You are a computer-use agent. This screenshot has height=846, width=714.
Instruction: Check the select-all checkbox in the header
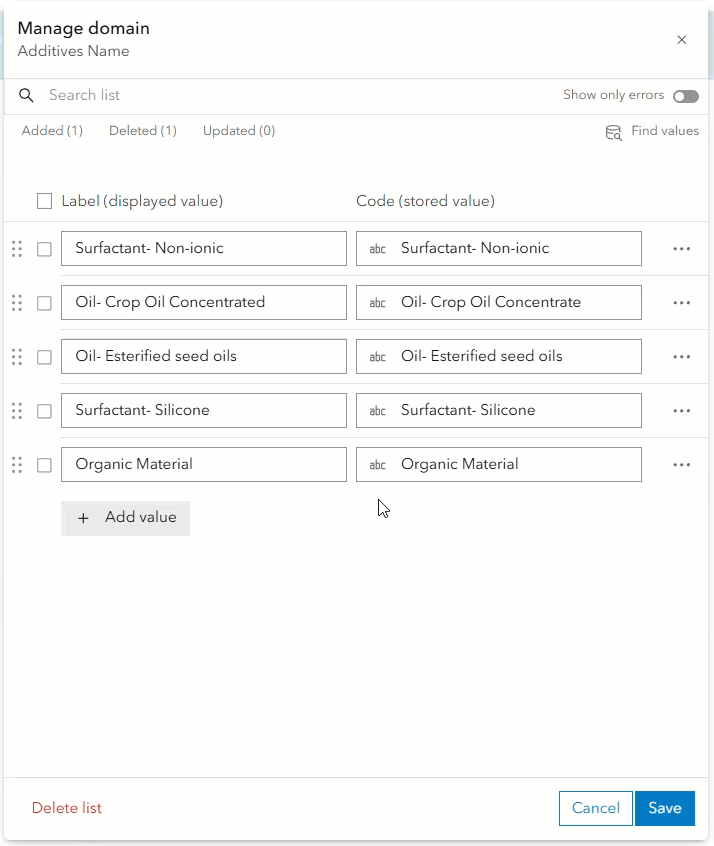coord(44,201)
